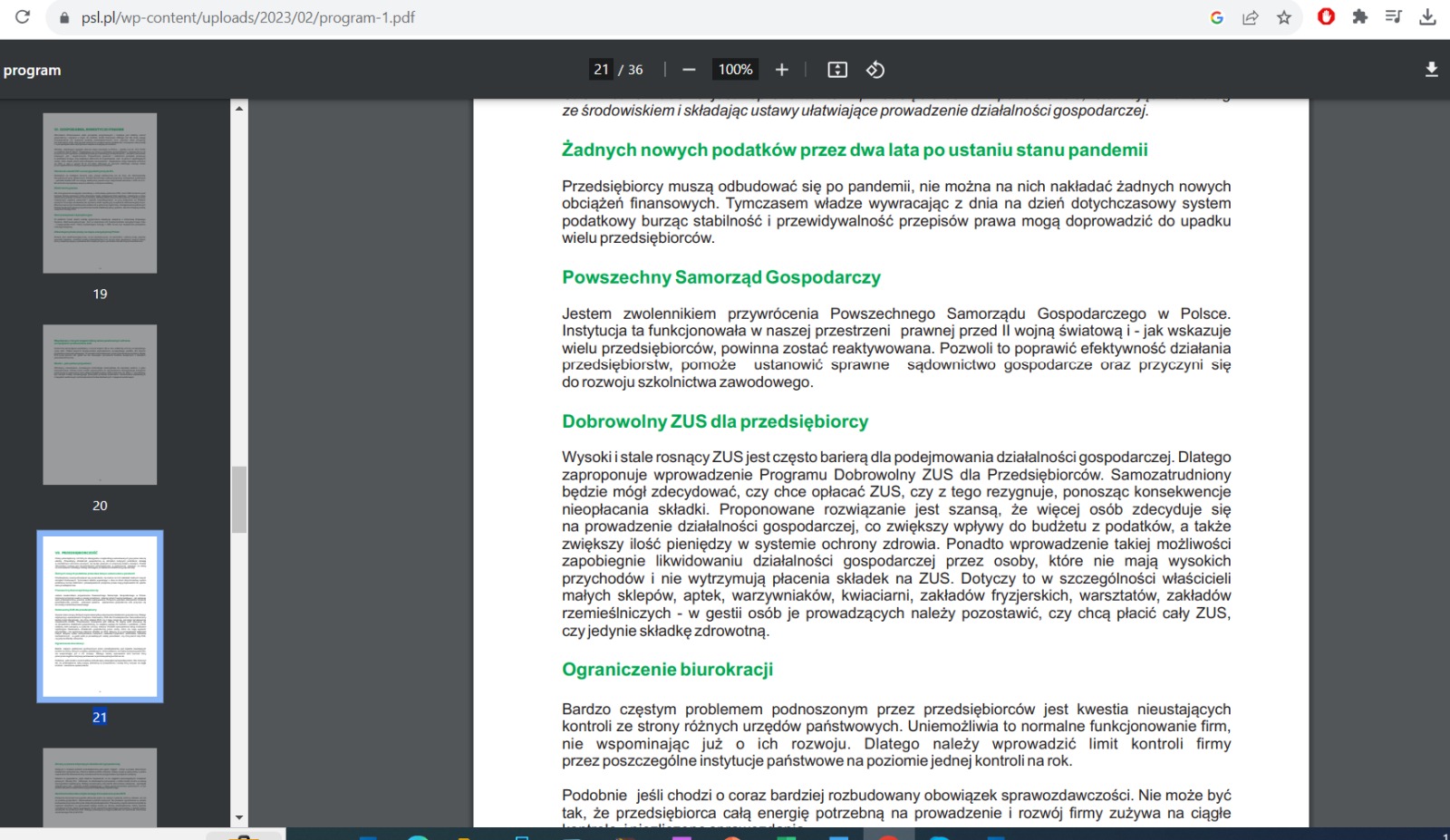This screenshot has height=840, width=1450.
Task: Click italic line "ze środowiskiem i składając ustawy"
Action: click(x=855, y=111)
